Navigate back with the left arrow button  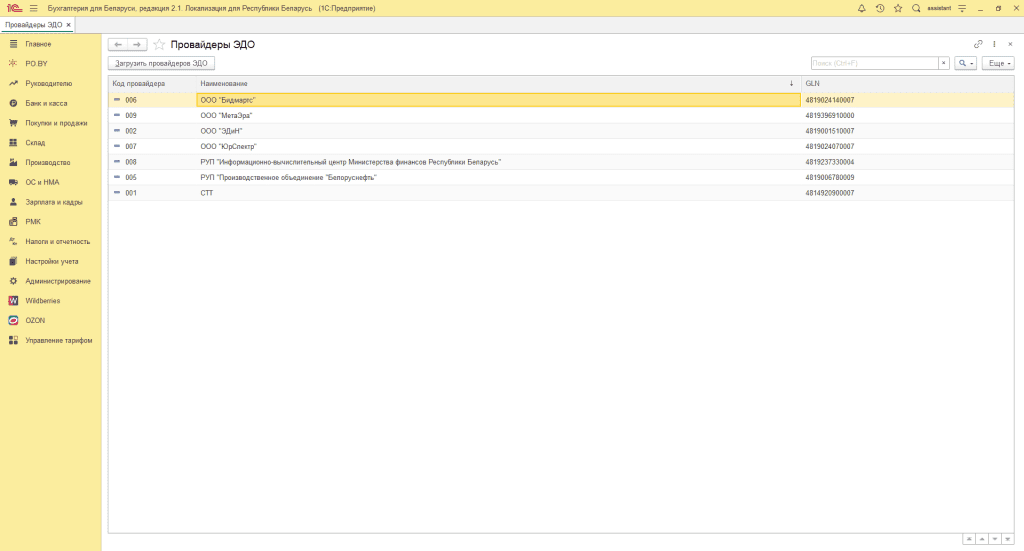click(118, 45)
